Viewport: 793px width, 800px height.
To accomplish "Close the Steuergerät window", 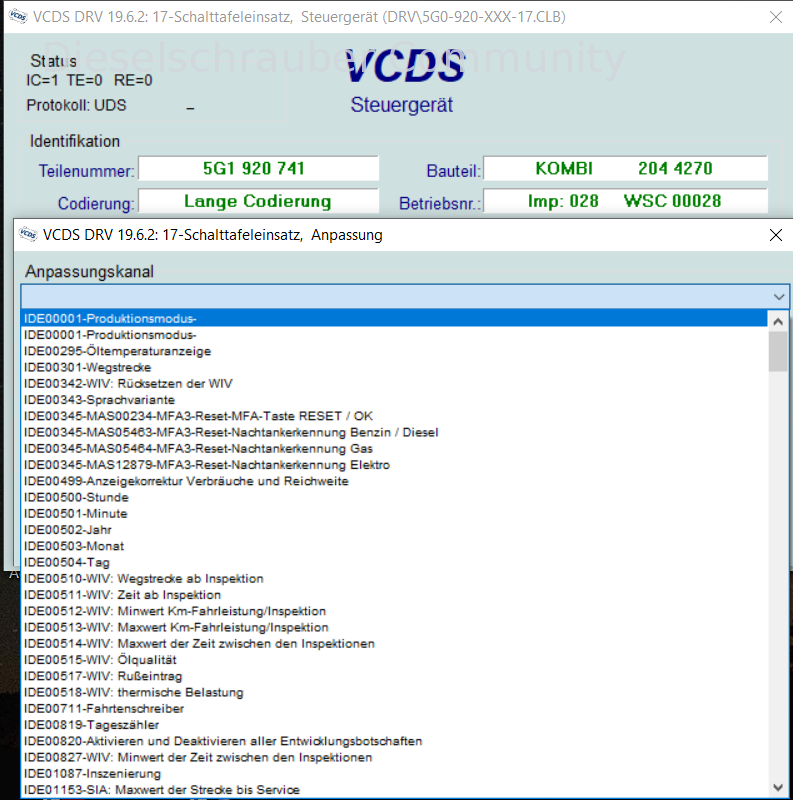I will coord(776,17).
